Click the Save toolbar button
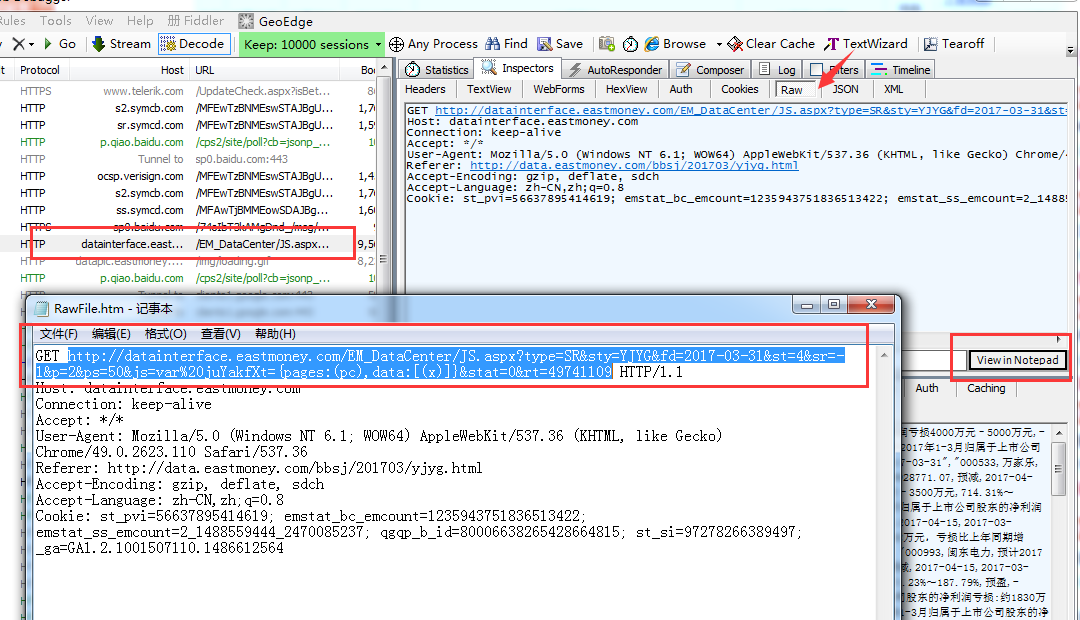Screen dimensions: 1080x620 [x=560, y=44]
